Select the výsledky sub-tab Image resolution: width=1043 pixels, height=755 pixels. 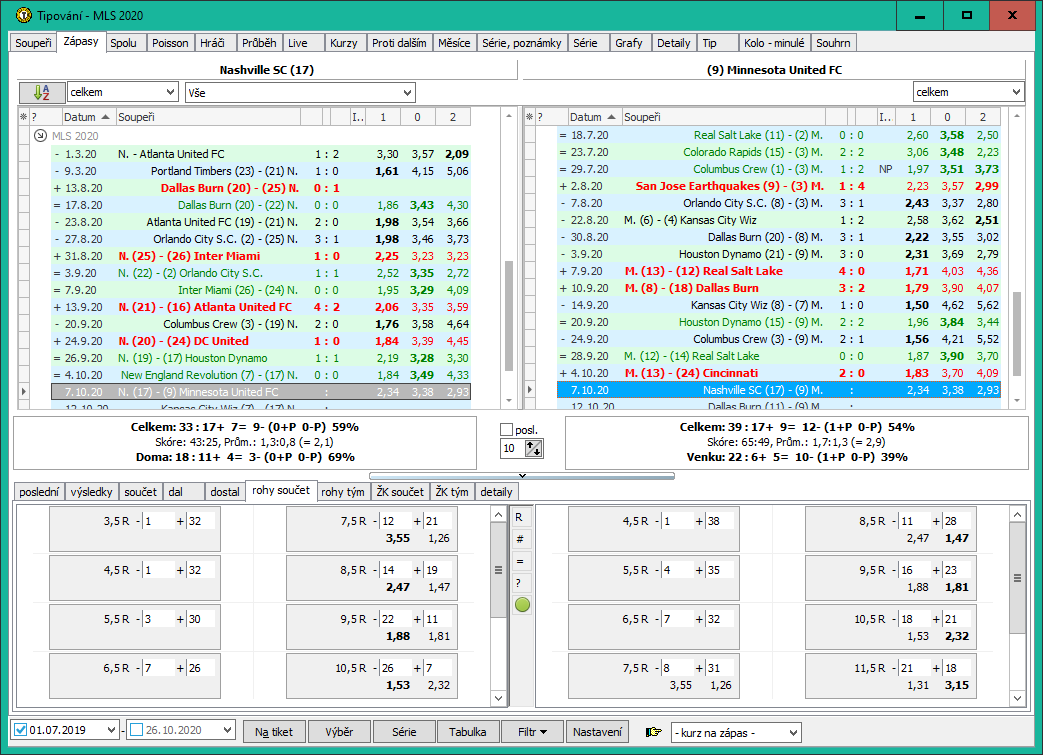click(x=91, y=492)
